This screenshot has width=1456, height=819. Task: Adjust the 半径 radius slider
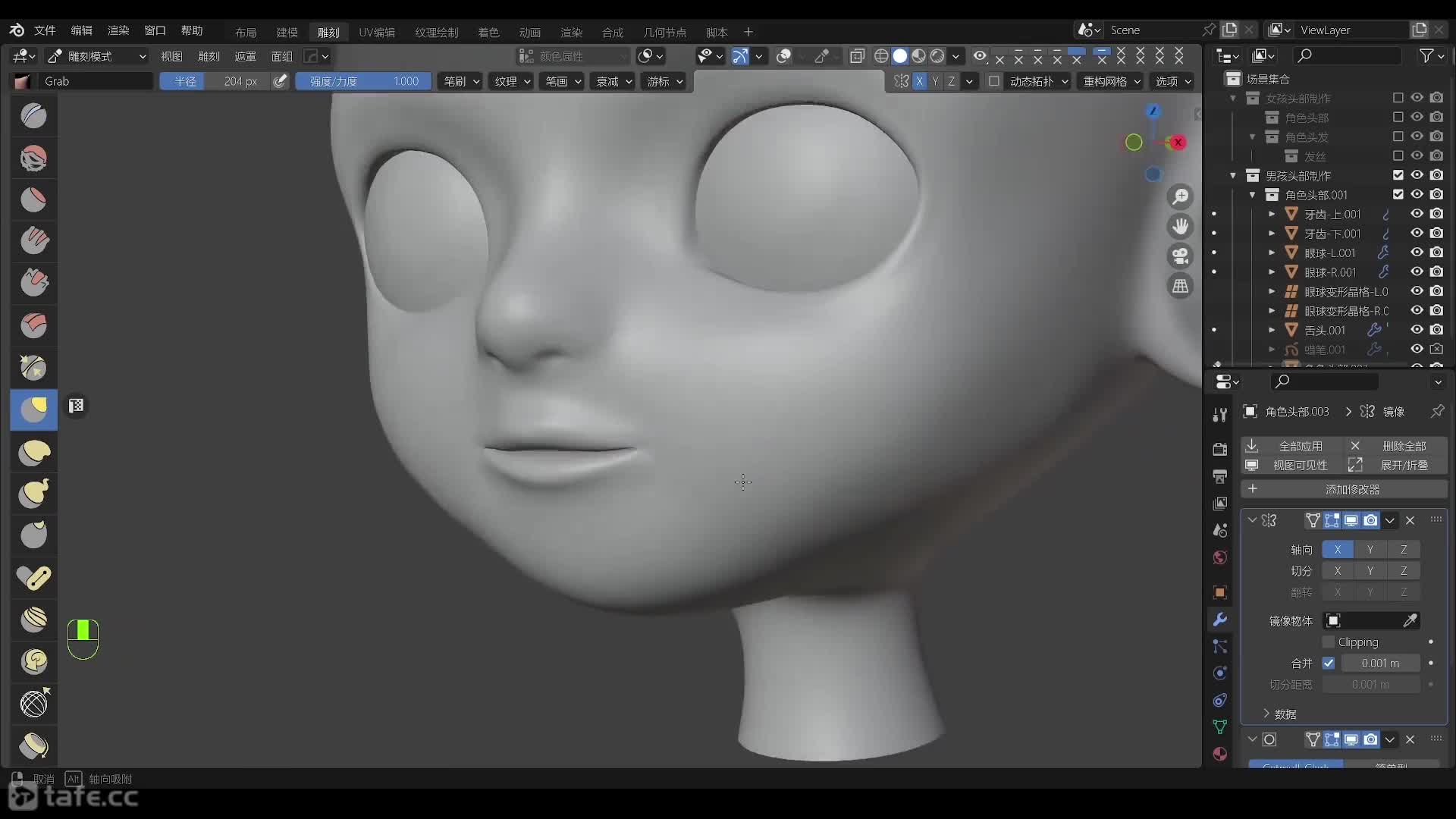(x=214, y=81)
